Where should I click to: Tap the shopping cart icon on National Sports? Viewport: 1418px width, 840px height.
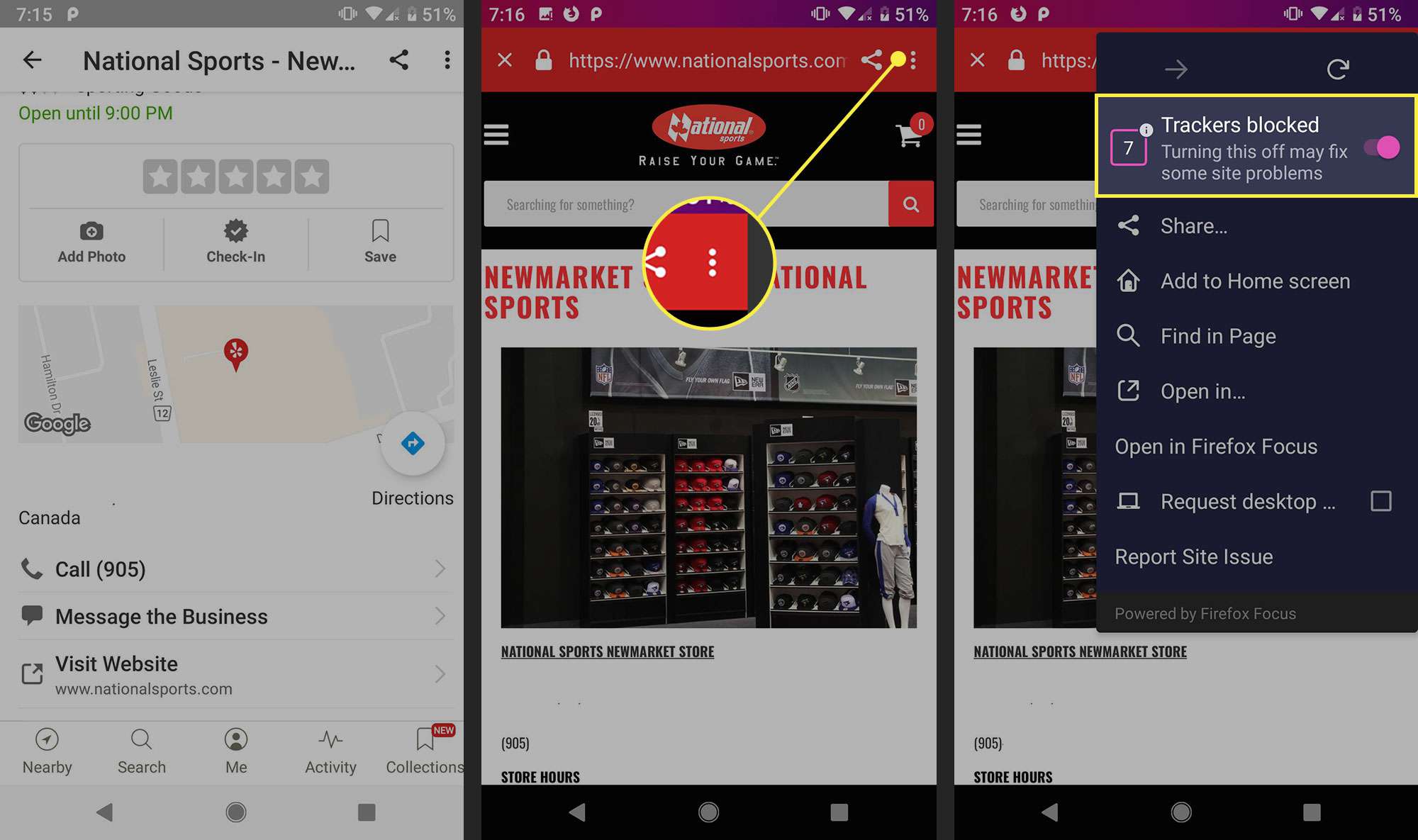tap(906, 135)
